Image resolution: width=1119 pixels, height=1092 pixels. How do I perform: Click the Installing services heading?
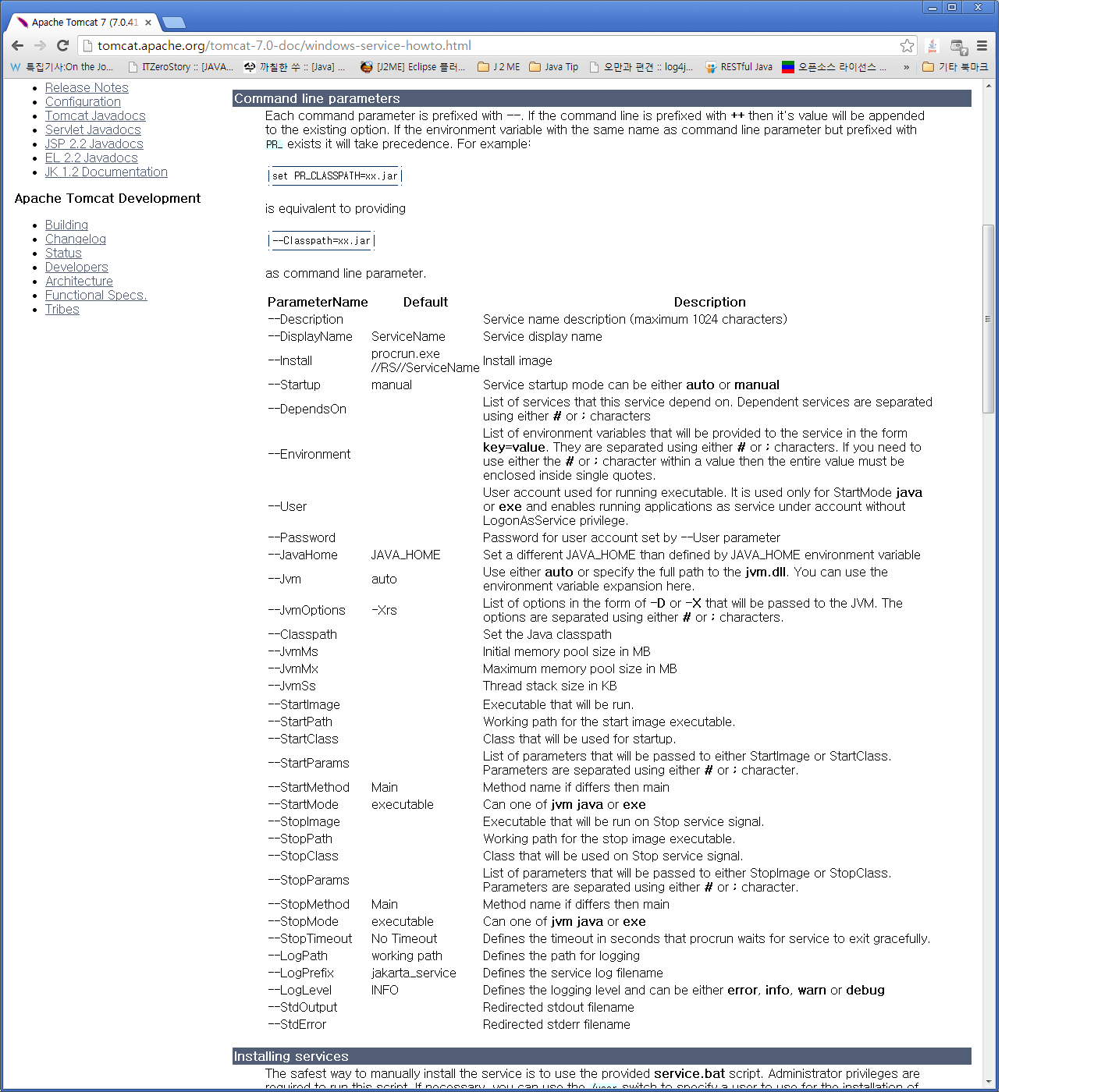pyautogui.click(x=291, y=1056)
